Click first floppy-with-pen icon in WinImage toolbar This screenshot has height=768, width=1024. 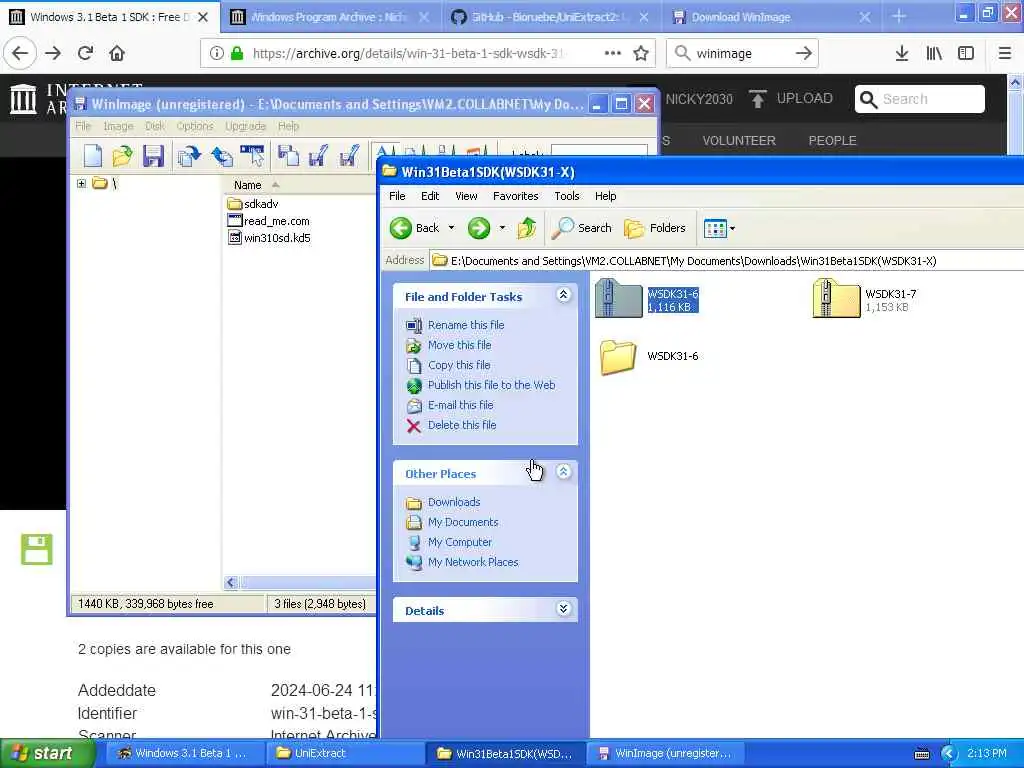319,156
